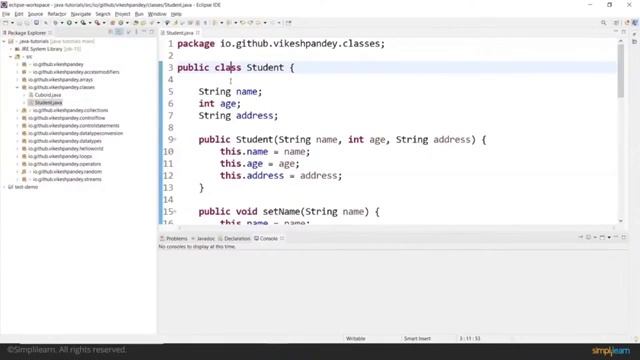
Task: Close the Student.java editor tab
Action: [198, 33]
